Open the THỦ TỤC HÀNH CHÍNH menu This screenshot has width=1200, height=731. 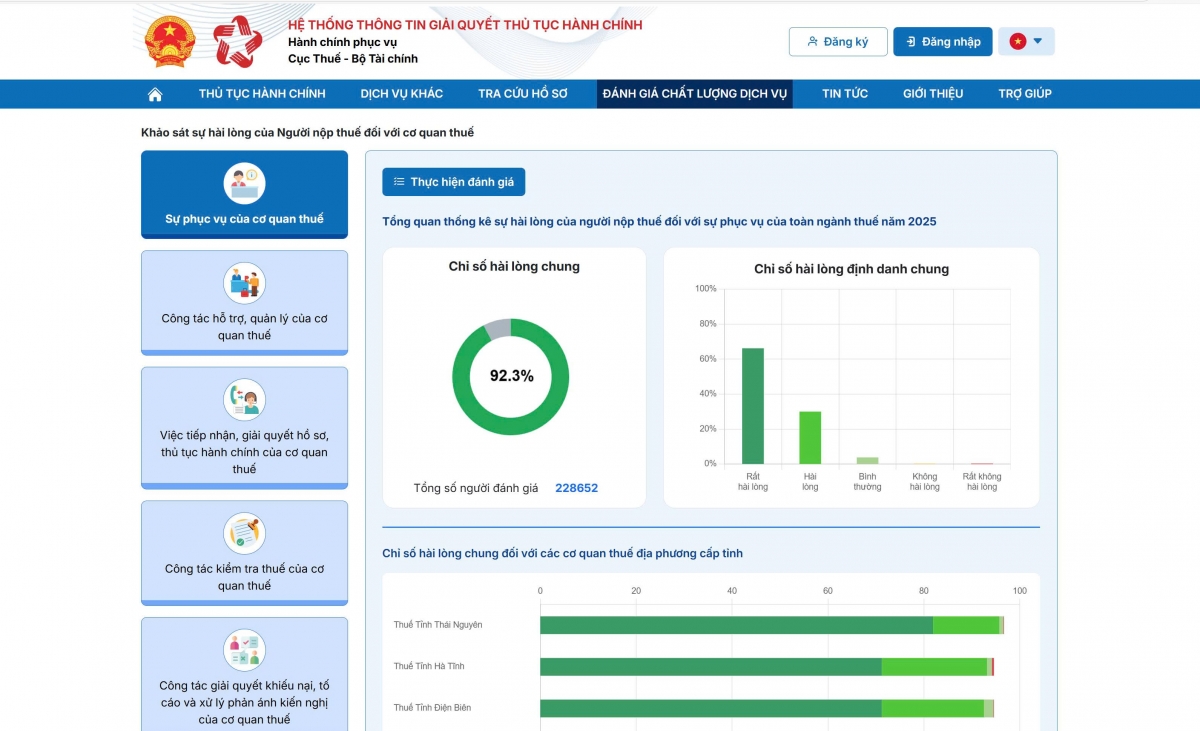262,94
